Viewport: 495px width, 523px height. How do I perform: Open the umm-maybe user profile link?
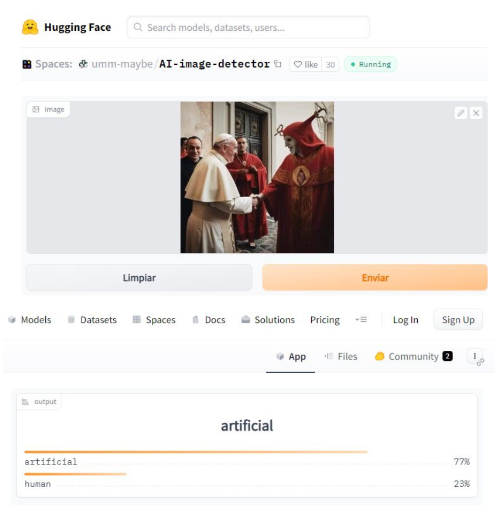122,64
